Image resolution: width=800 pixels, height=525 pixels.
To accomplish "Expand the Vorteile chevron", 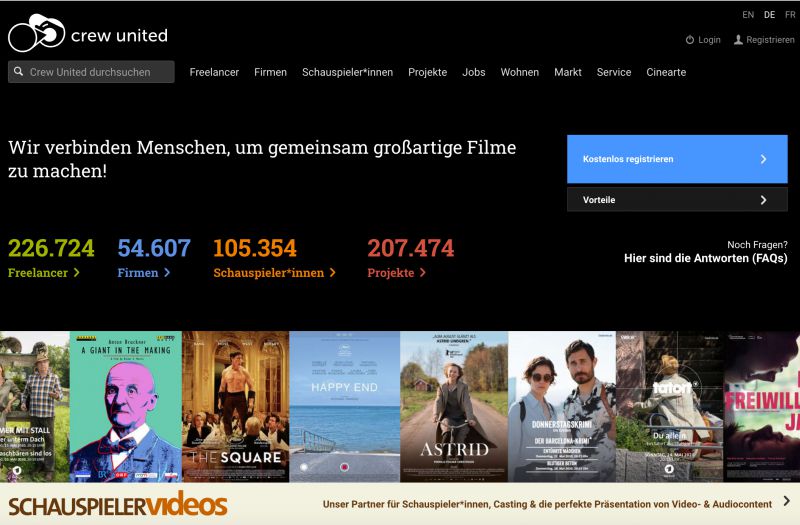I will pos(763,200).
